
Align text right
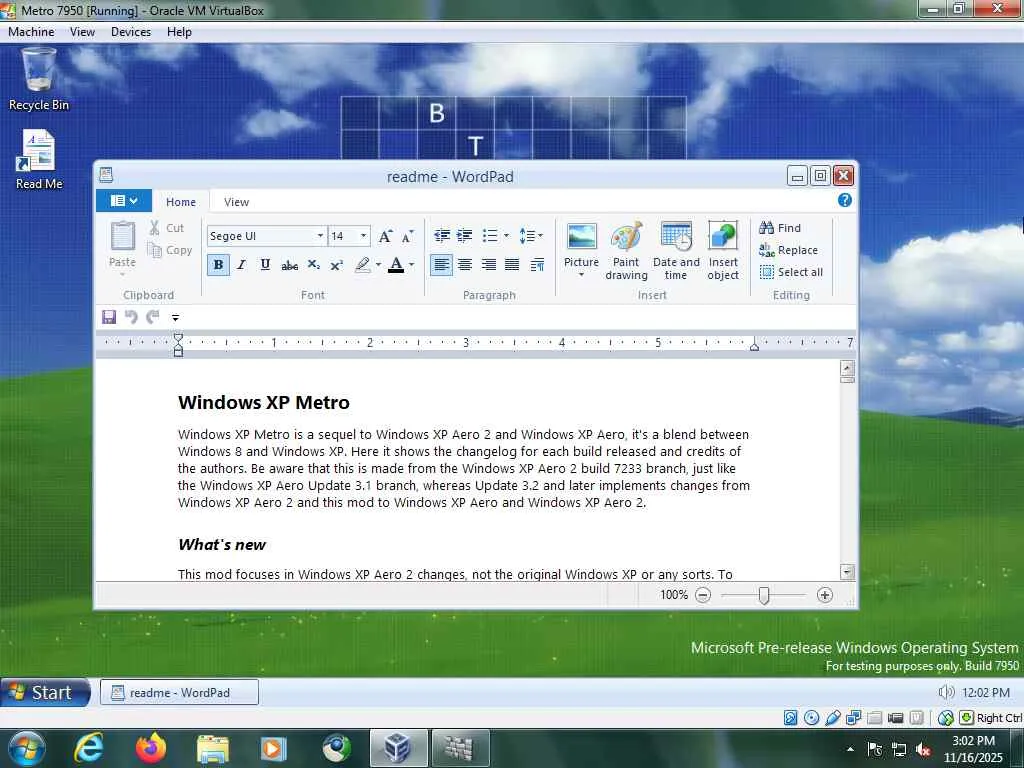488,264
